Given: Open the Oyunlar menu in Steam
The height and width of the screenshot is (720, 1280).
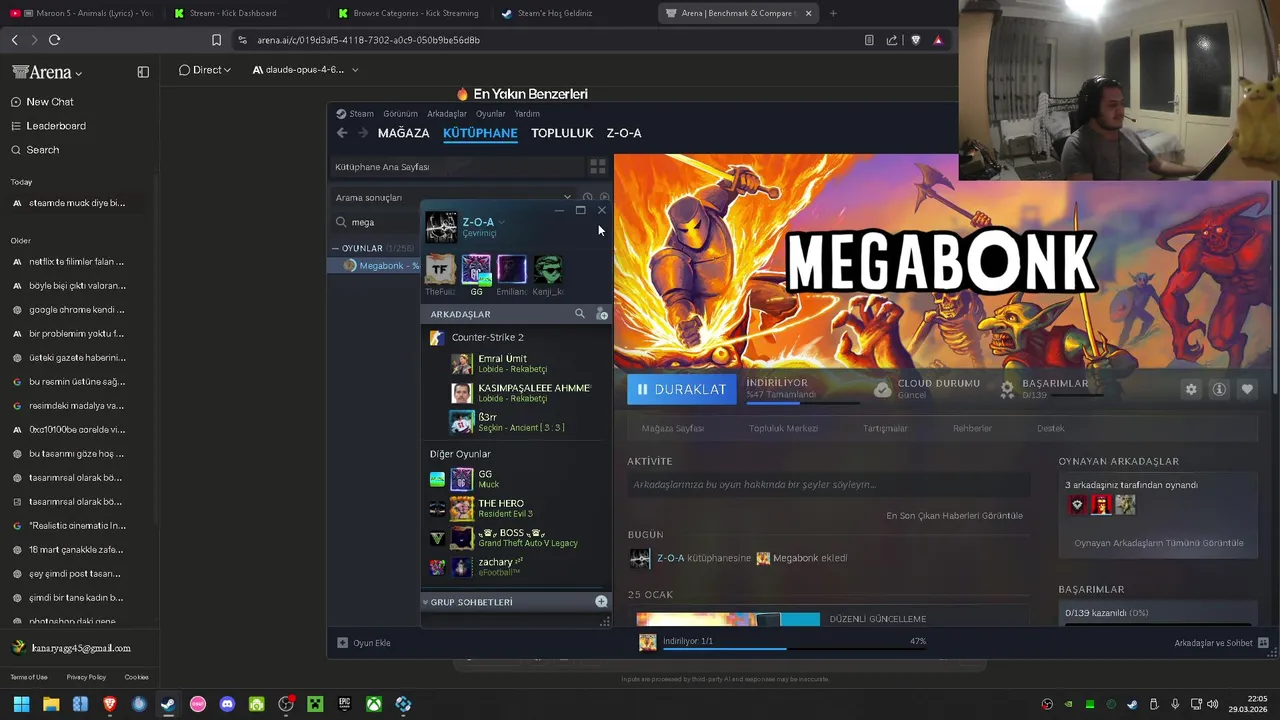Looking at the screenshot, I should (x=490, y=114).
